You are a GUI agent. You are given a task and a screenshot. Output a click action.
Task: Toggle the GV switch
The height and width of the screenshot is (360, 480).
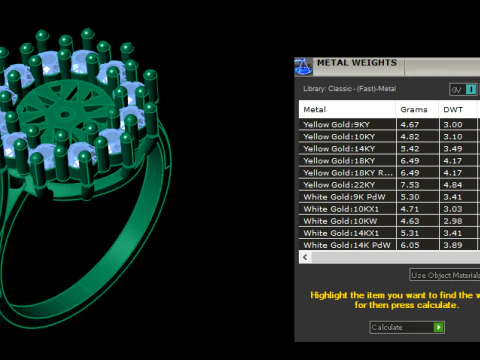tap(463, 89)
